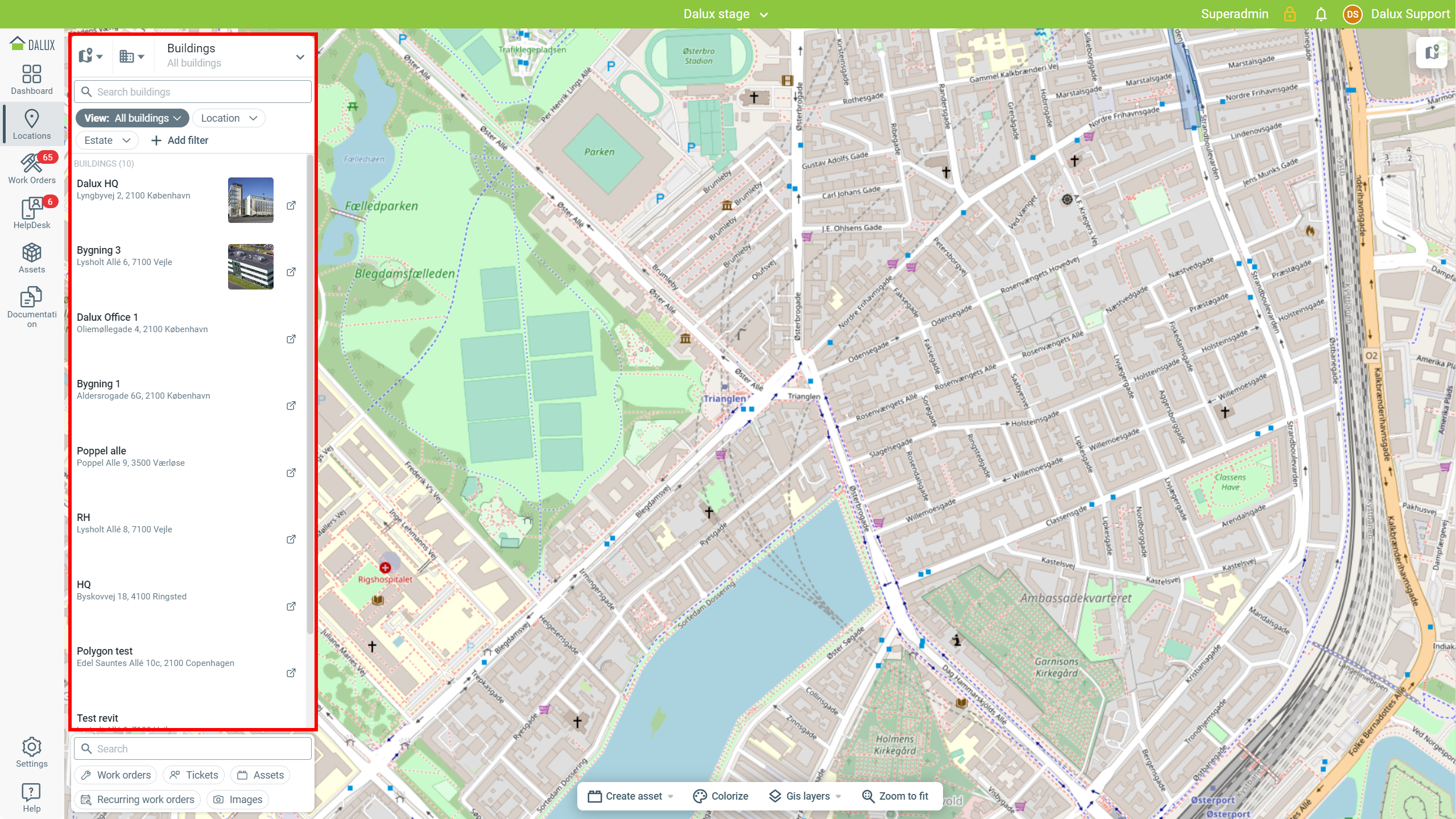Open the Estate filter dropdown

107,140
